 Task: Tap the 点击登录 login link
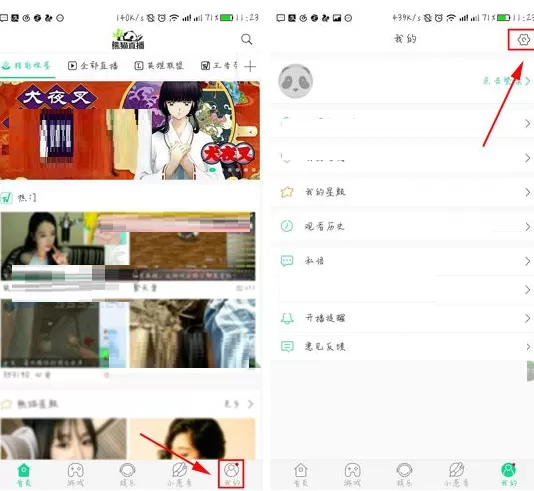click(502, 81)
